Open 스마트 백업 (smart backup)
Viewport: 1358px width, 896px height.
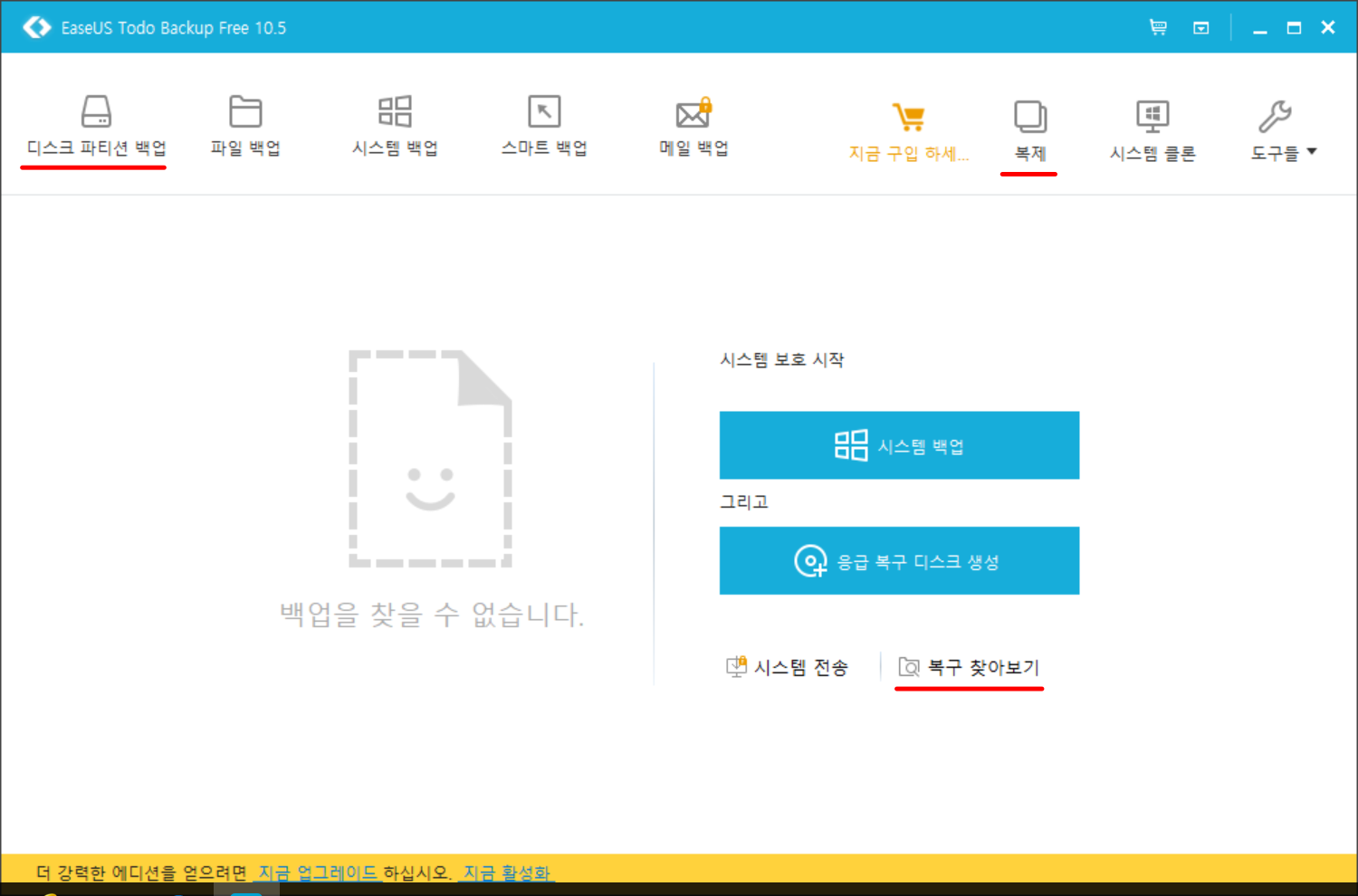point(544,126)
